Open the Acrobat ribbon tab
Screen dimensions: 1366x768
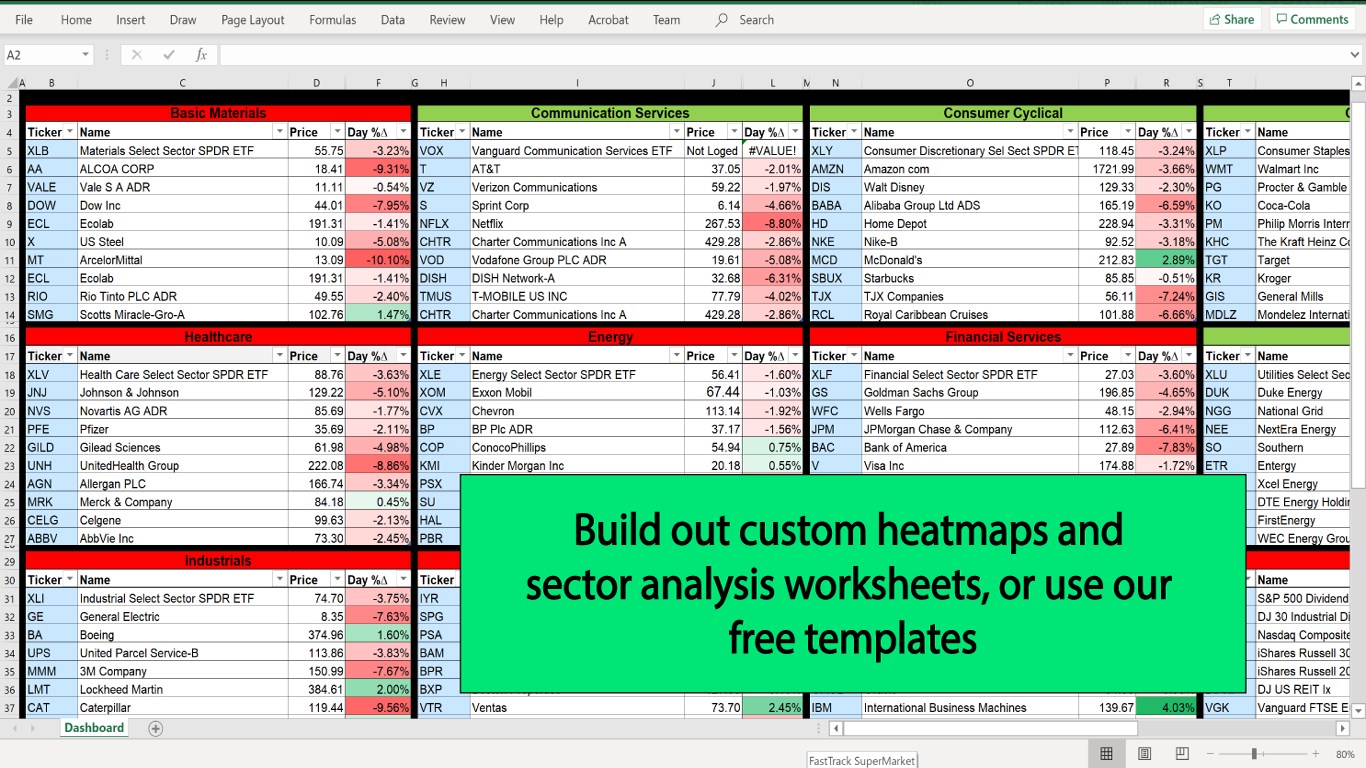(608, 19)
